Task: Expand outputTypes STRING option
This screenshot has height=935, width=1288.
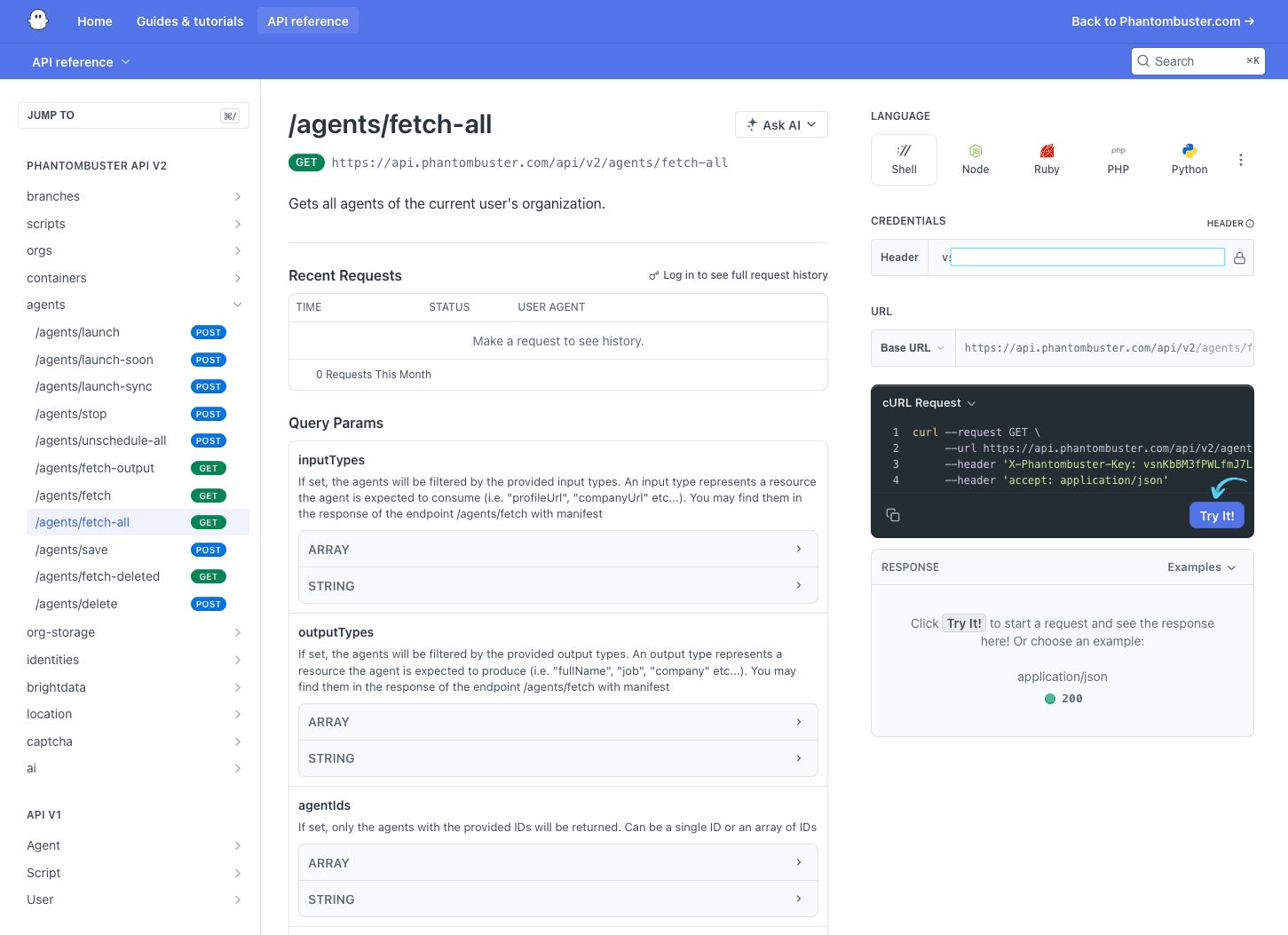Action: pos(558,758)
